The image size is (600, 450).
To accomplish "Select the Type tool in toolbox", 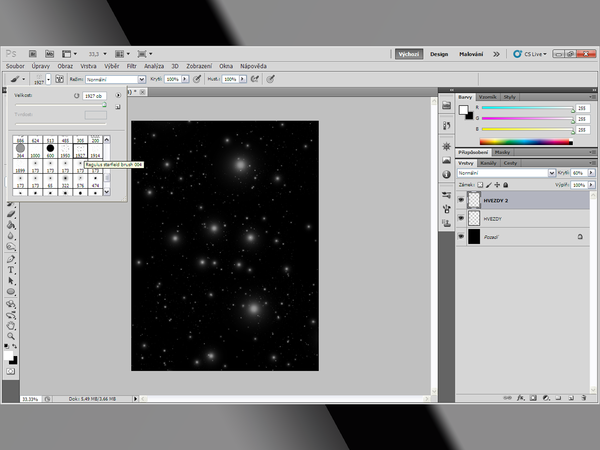I will click(x=11, y=270).
